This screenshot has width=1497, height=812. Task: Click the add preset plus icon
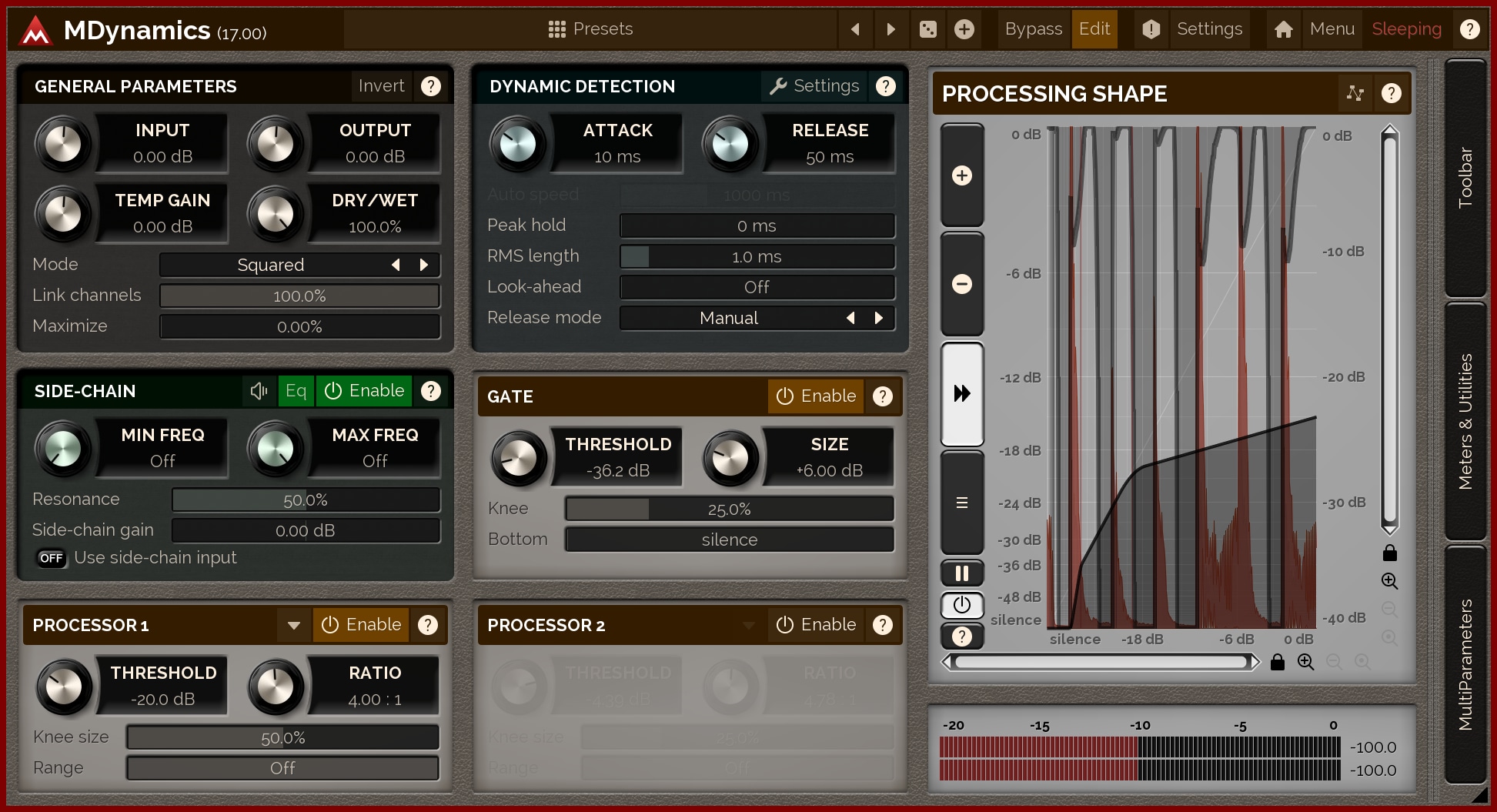pos(964,29)
